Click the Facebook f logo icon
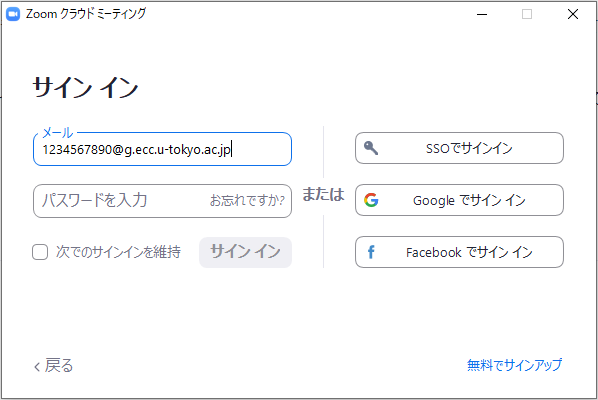This screenshot has height=400, width=598. coord(371,252)
